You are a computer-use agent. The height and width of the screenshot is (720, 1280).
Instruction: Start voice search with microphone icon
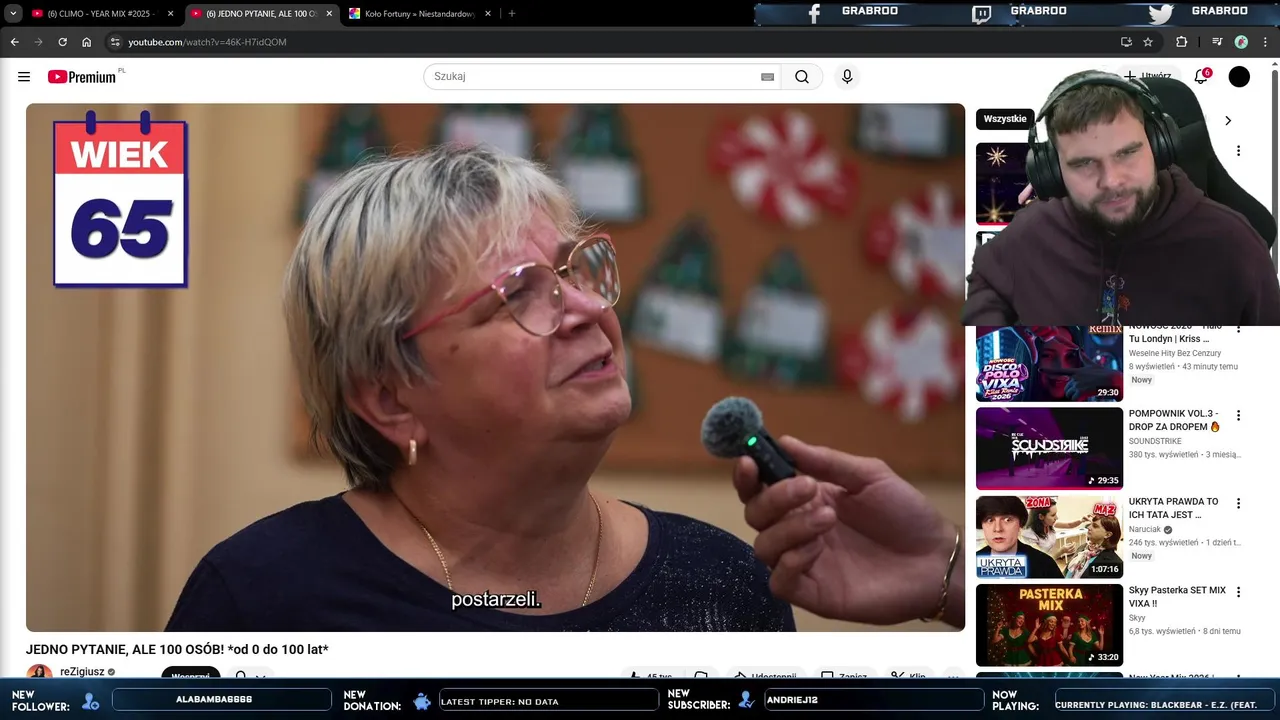pos(847,77)
